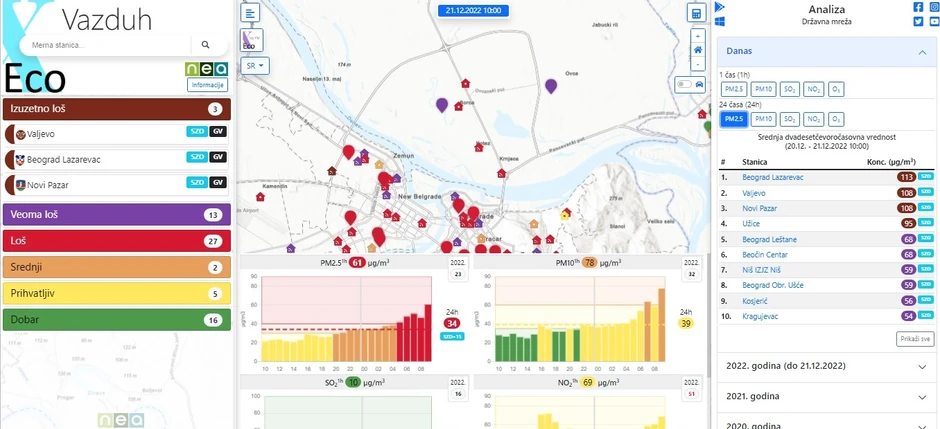Select 1h SO2 pollutant filter

790,90
